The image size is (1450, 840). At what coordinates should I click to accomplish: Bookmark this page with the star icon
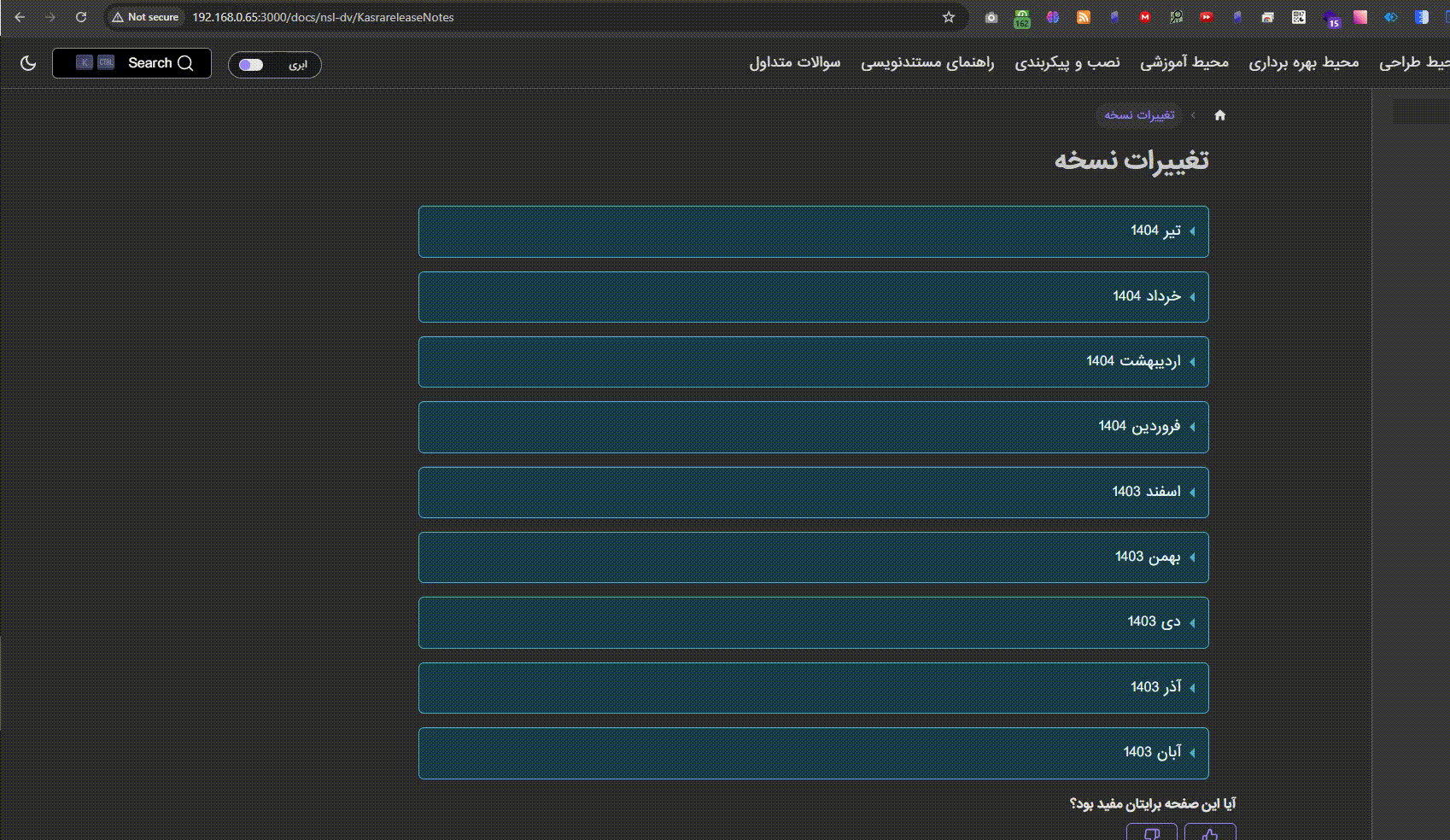coord(948,17)
